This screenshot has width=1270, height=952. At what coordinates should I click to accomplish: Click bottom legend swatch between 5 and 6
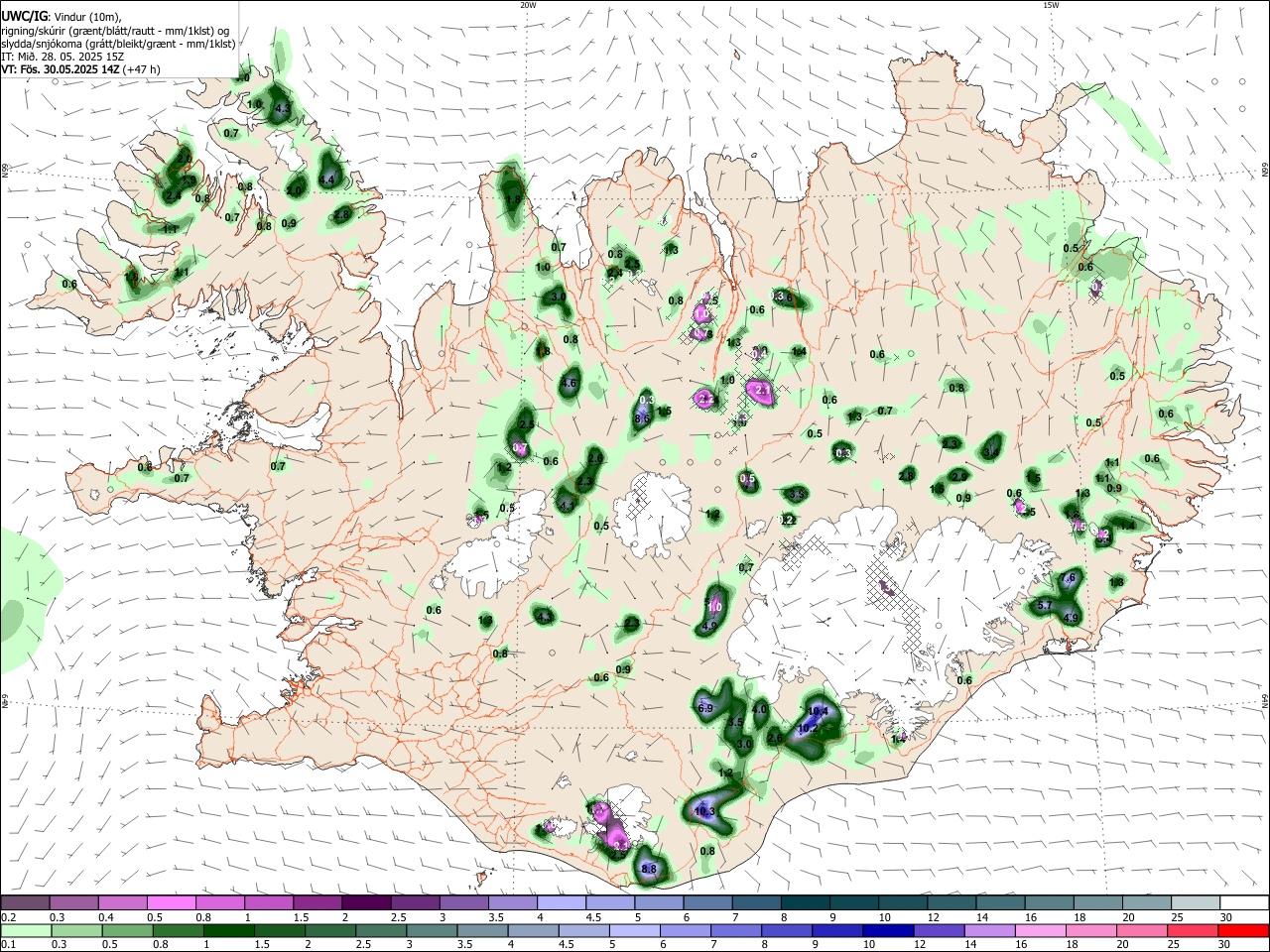click(633, 931)
